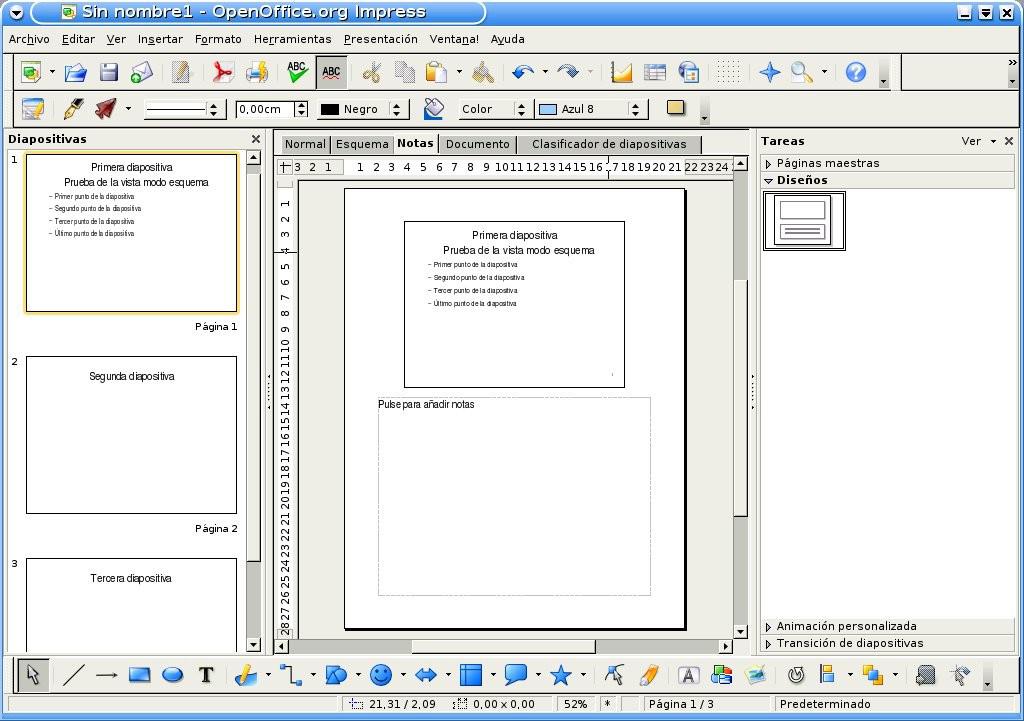Collapse the Diseños section
The image size is (1024, 721).
tap(888, 180)
